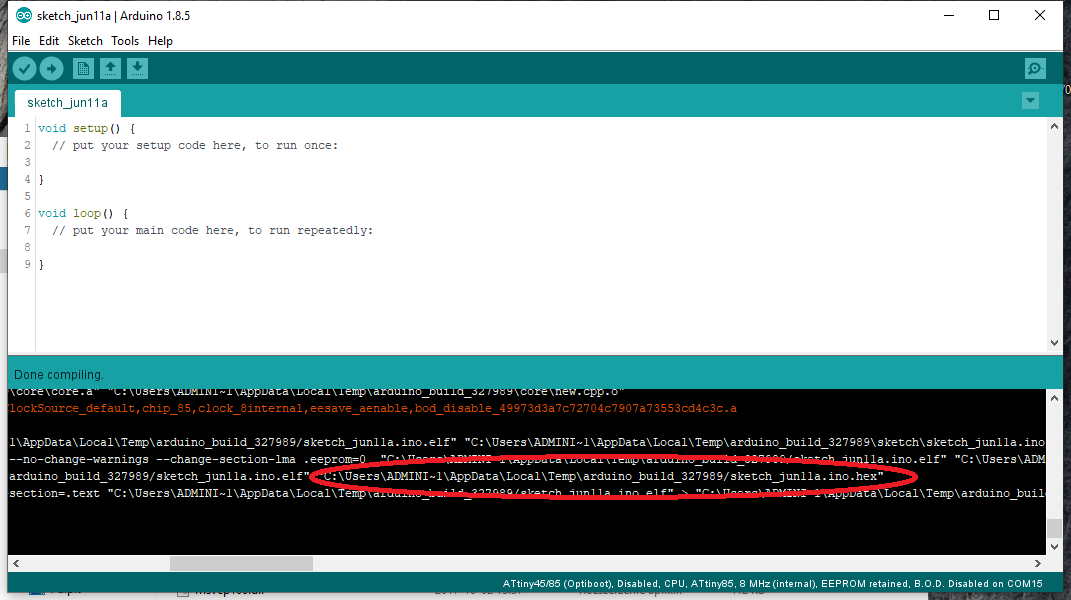
Task: Open the Tools menu
Action: pos(125,41)
